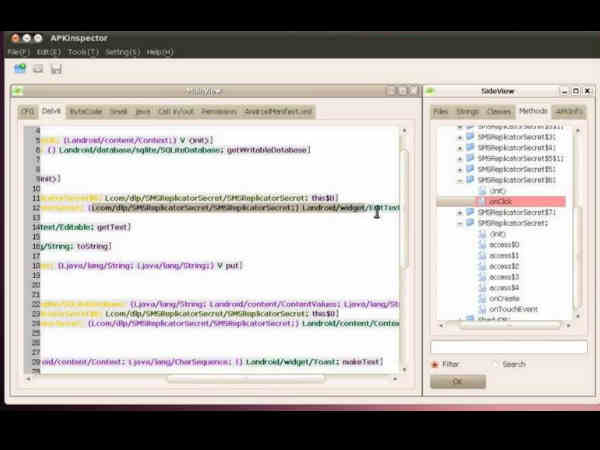Viewport: 600px width, 450px height.
Task: Open the Tools(T) menu
Action: click(83, 52)
